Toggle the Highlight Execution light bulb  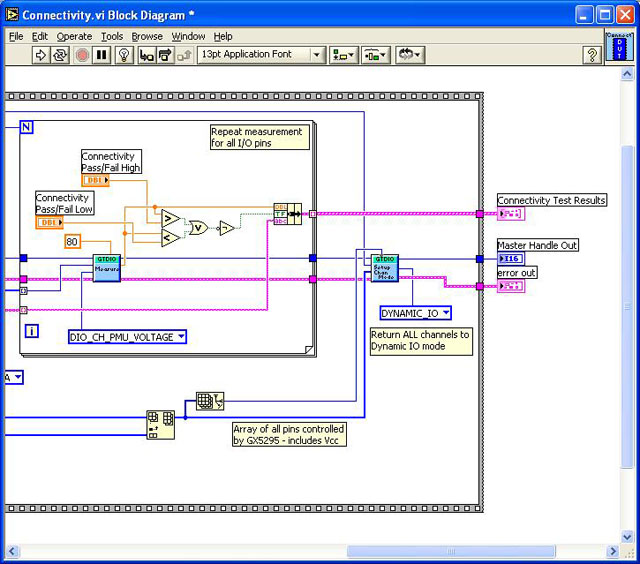[124, 55]
